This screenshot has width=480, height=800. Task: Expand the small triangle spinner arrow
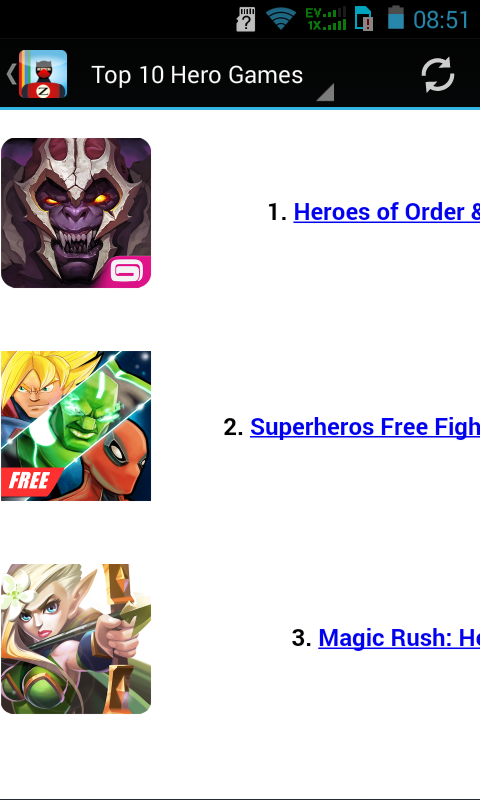tap(325, 92)
